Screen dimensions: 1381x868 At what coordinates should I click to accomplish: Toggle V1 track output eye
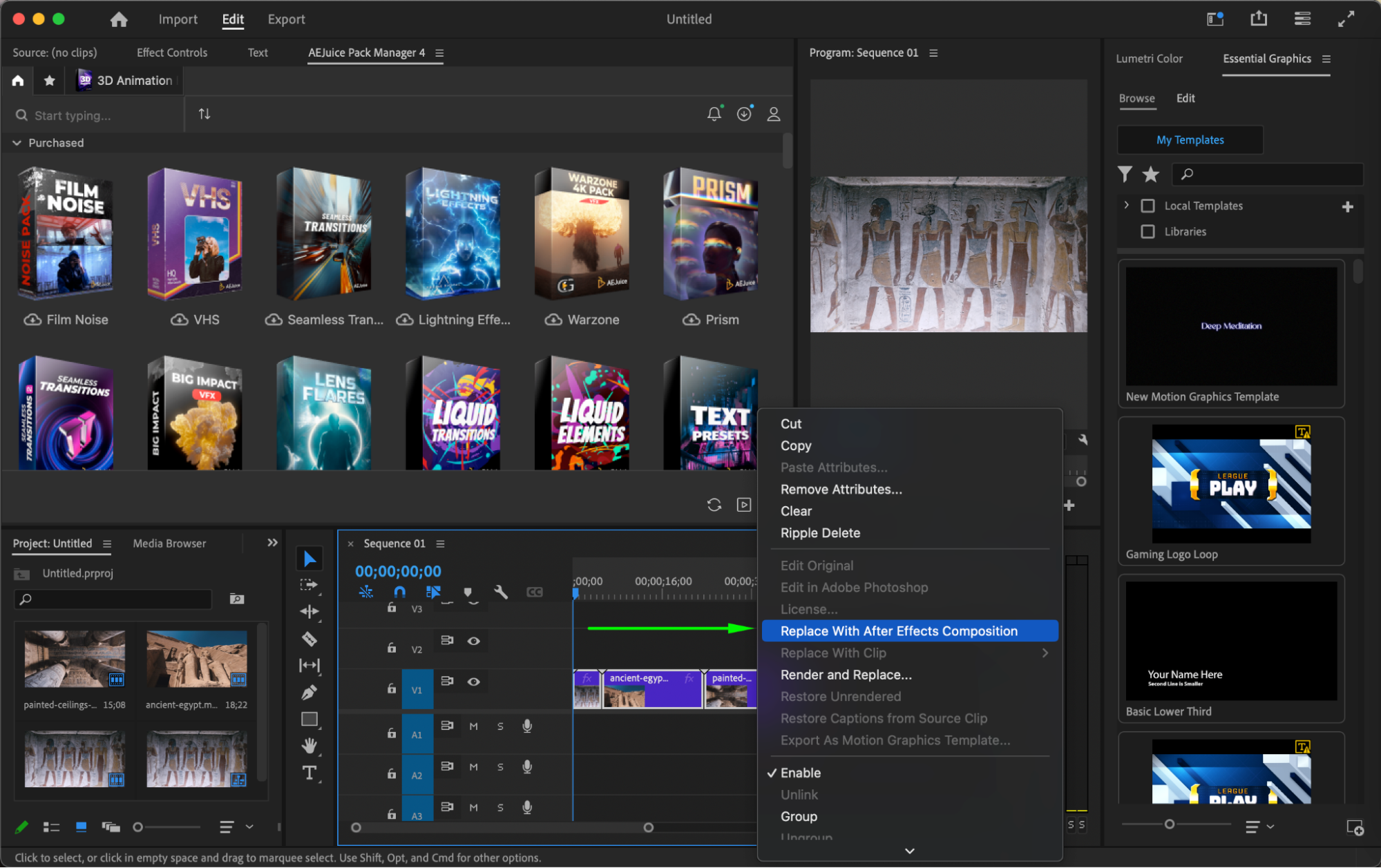[x=473, y=682]
